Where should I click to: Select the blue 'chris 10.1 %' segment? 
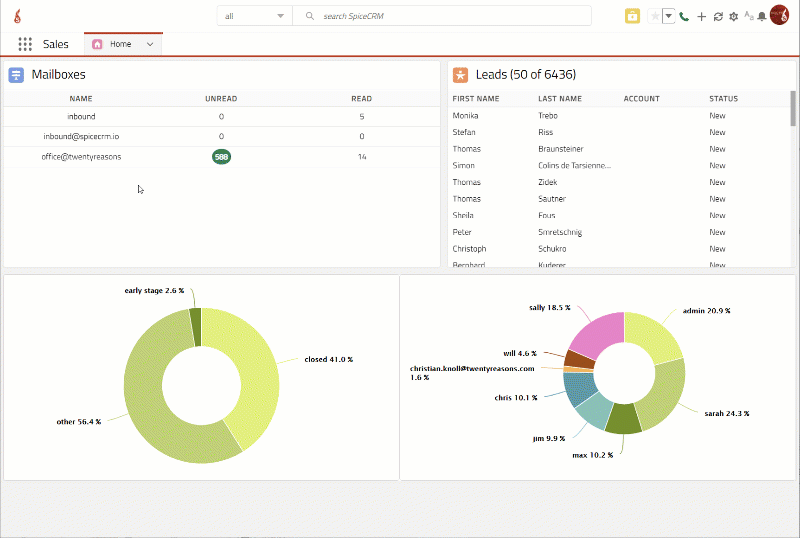pos(579,388)
